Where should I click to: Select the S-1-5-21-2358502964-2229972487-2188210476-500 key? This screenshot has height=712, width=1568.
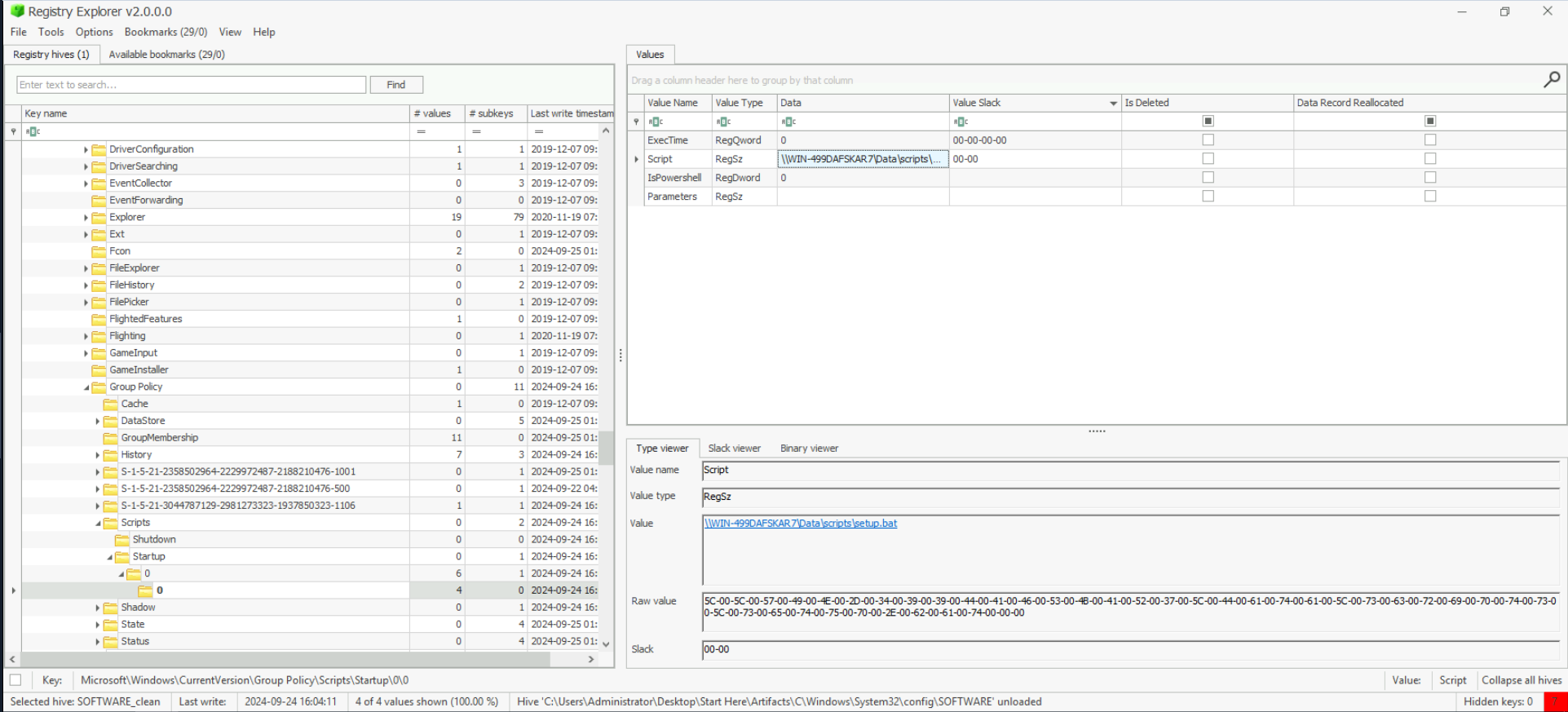[x=236, y=489]
